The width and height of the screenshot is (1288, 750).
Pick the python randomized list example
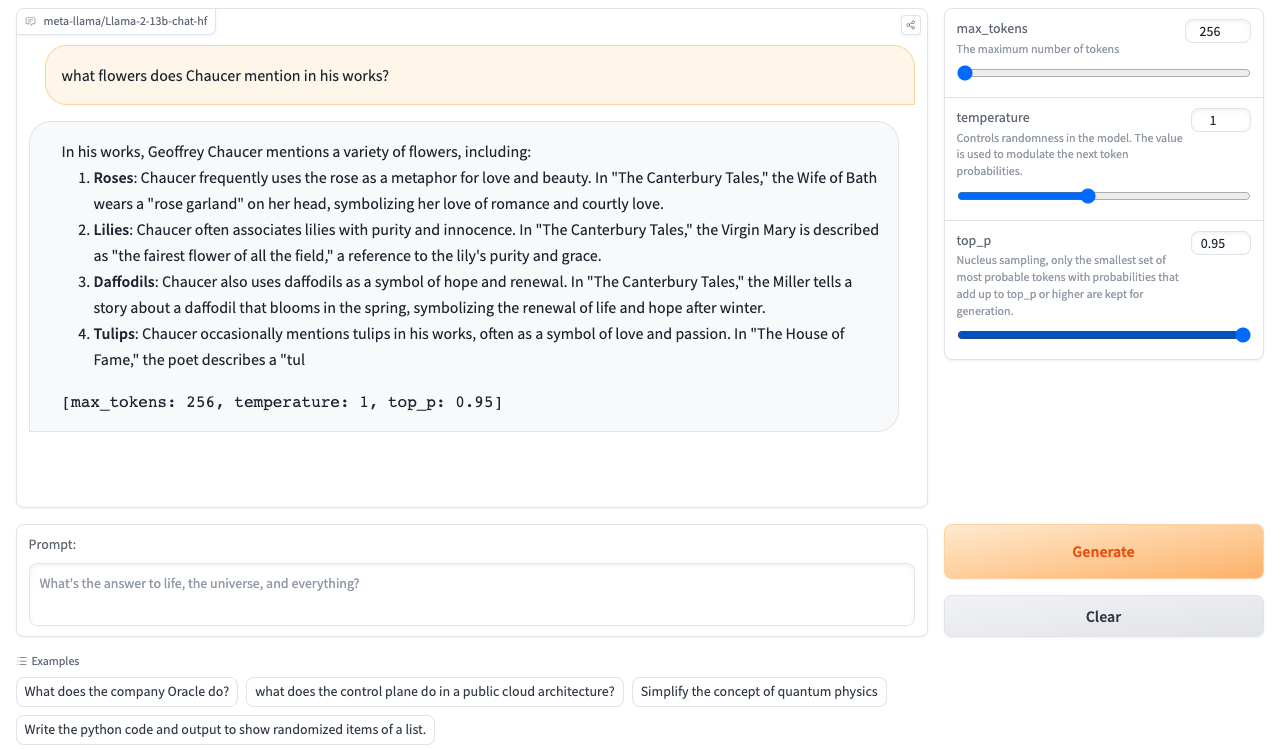(225, 730)
